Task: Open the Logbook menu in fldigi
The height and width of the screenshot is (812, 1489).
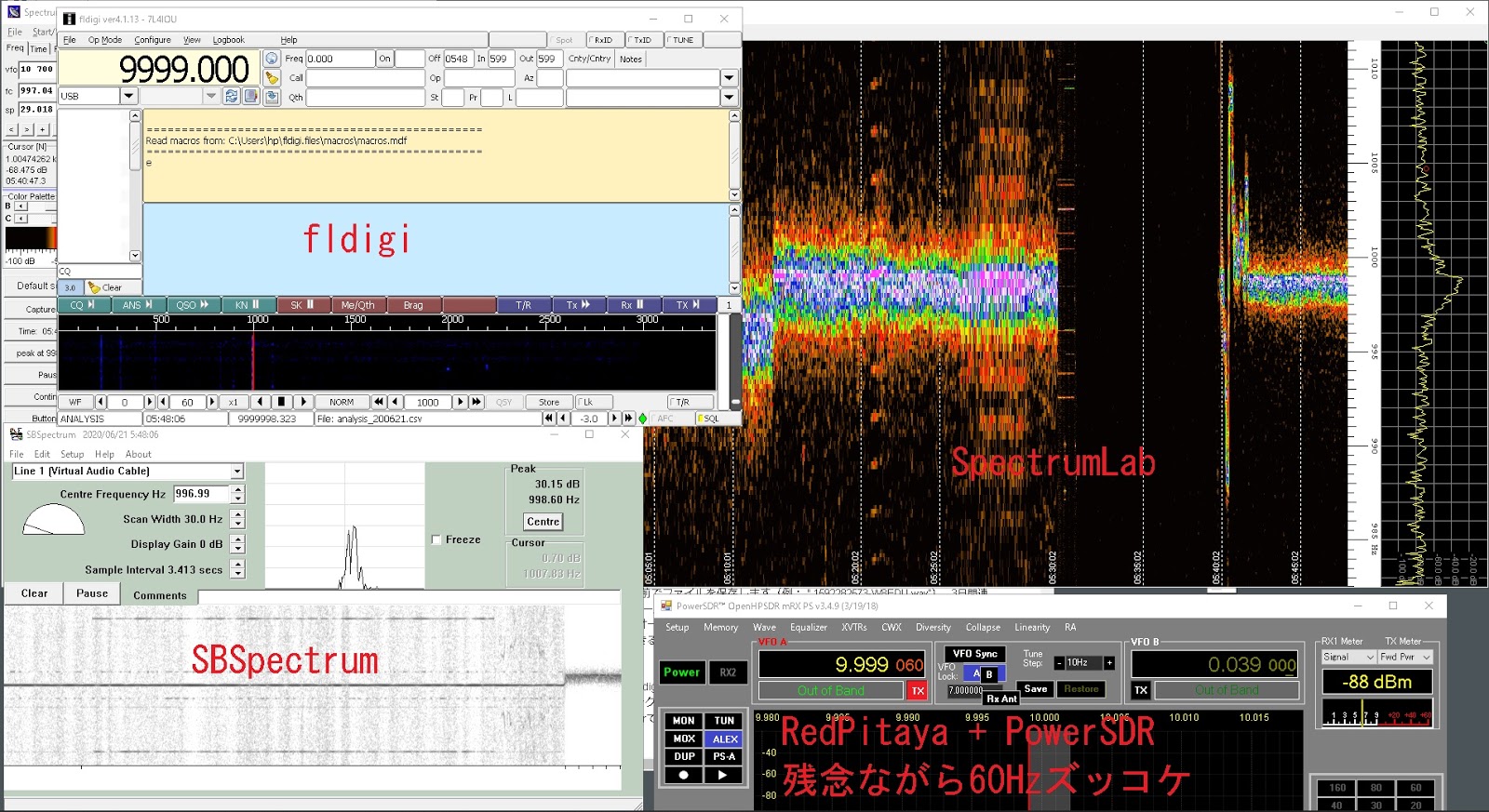Action: coord(229,40)
